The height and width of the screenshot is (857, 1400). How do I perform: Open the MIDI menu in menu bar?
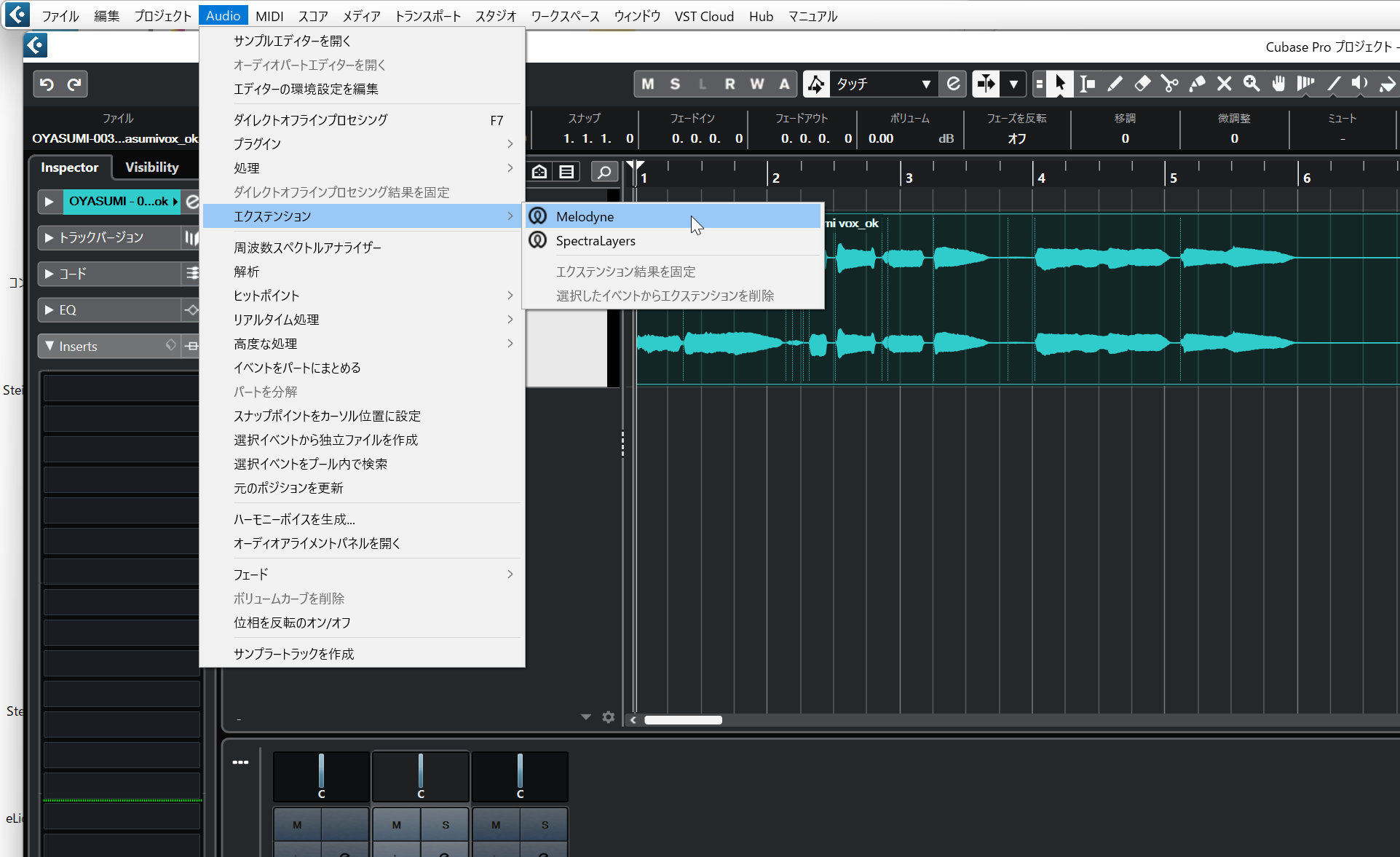pyautogui.click(x=269, y=16)
